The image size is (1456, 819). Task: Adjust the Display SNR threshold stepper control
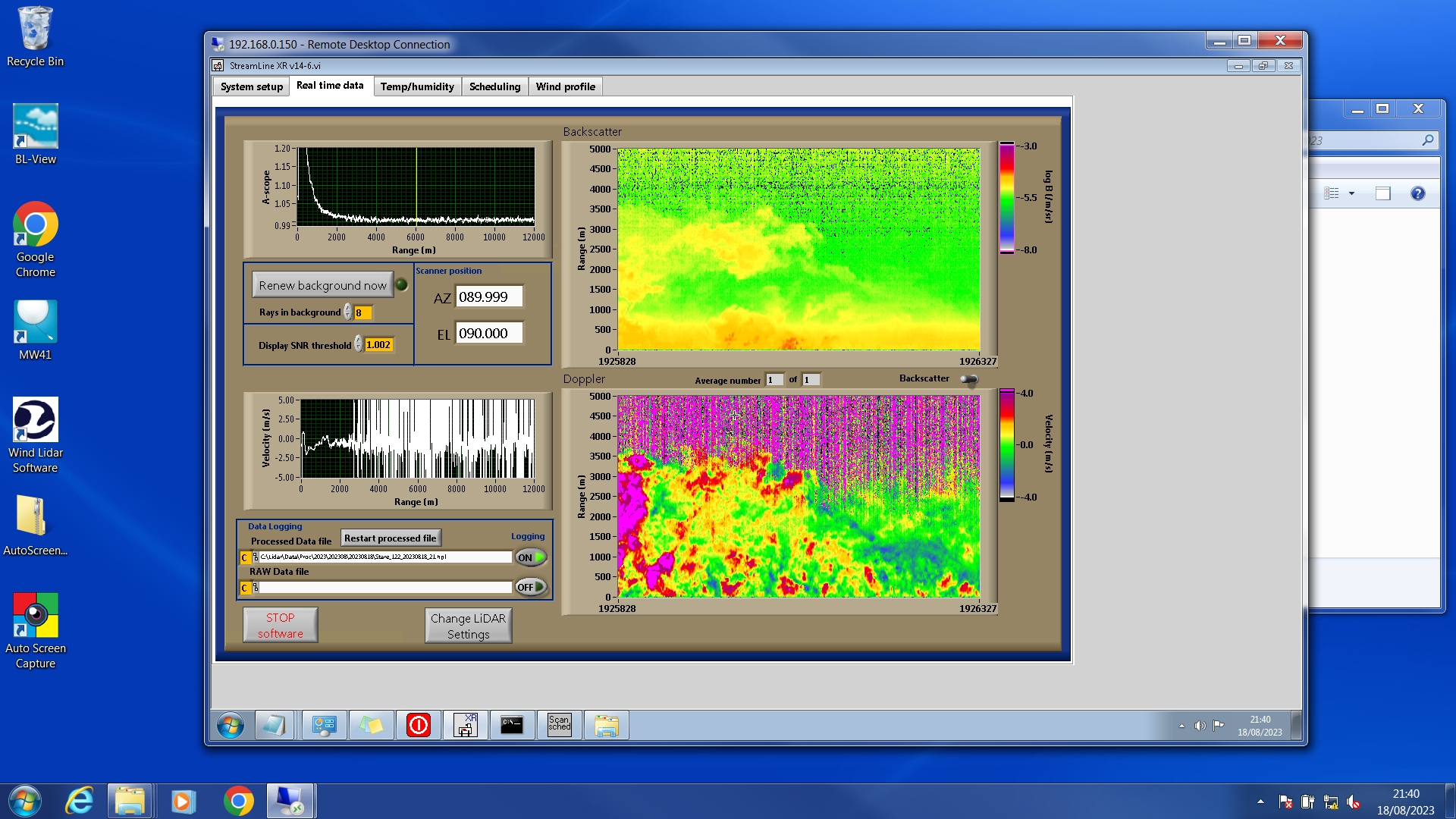click(x=359, y=345)
